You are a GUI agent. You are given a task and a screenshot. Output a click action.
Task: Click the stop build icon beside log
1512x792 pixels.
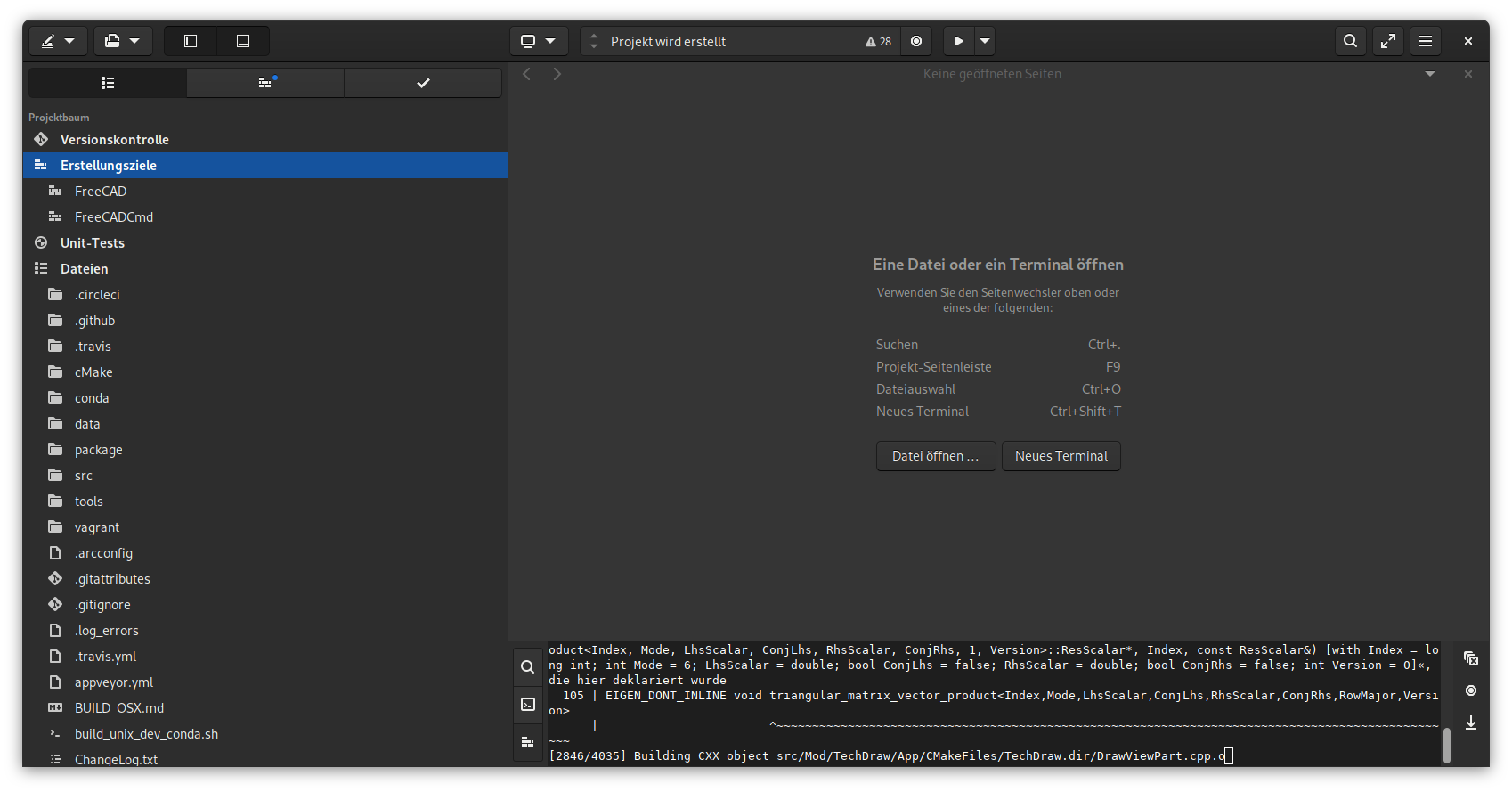tap(1471, 690)
